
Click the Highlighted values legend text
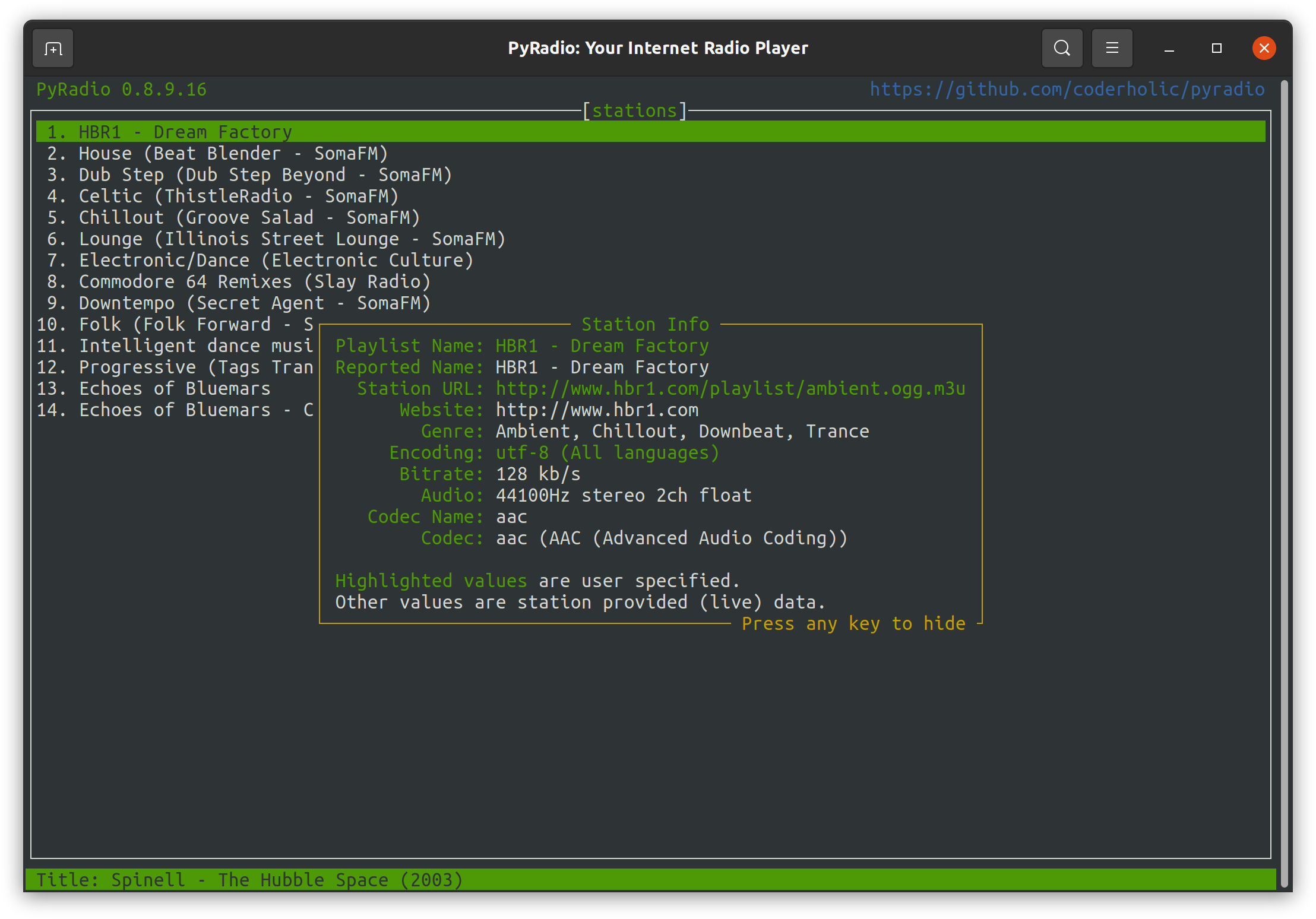[431, 581]
